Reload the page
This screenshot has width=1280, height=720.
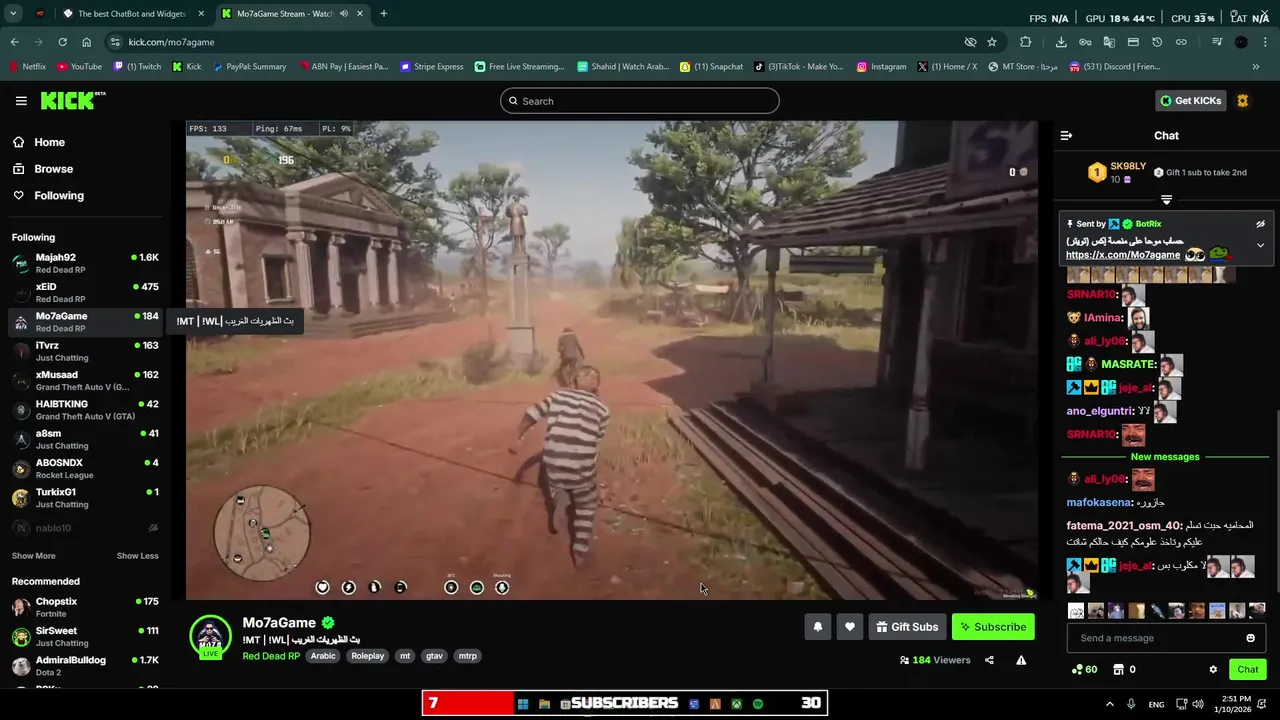pyautogui.click(x=62, y=42)
